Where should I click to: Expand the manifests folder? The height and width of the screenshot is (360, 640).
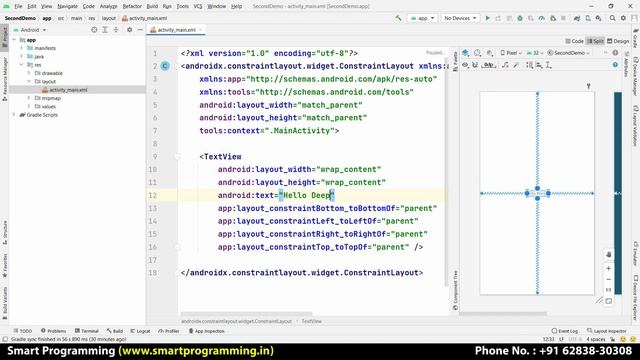click(x=22, y=48)
